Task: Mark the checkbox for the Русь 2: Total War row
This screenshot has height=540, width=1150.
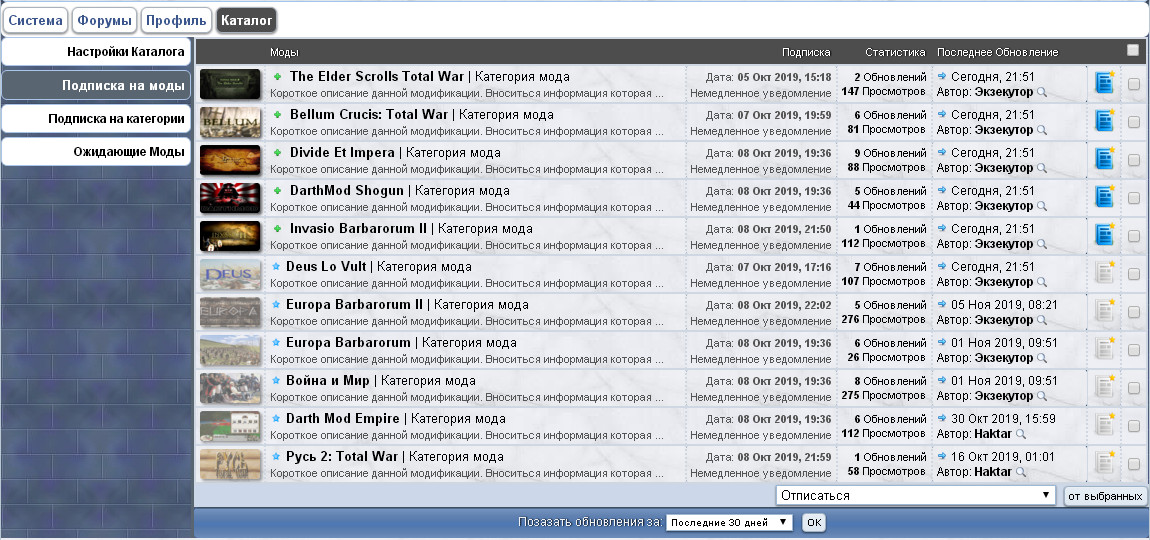Action: click(x=1134, y=464)
